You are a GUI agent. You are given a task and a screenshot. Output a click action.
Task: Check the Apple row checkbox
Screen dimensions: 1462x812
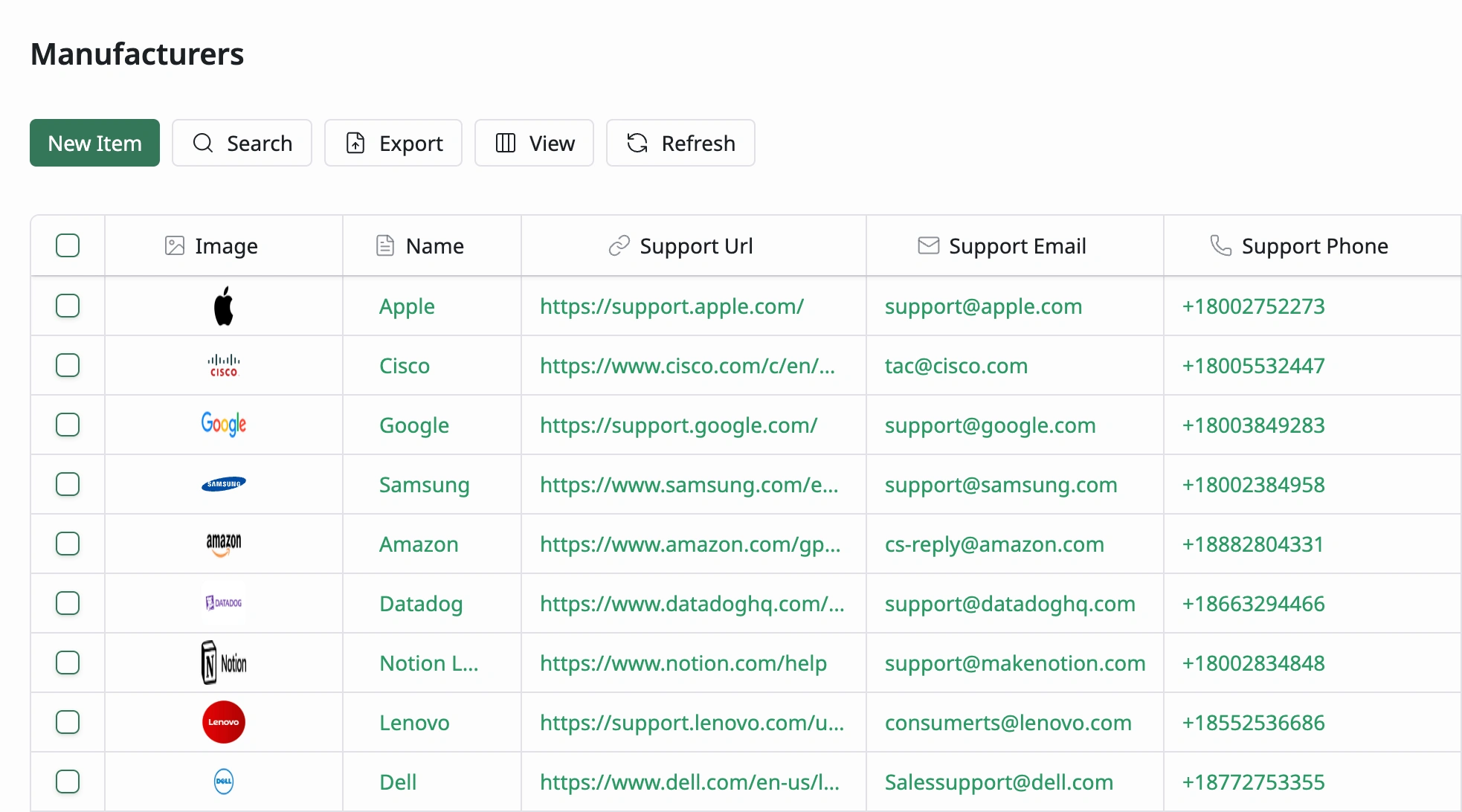coord(68,306)
